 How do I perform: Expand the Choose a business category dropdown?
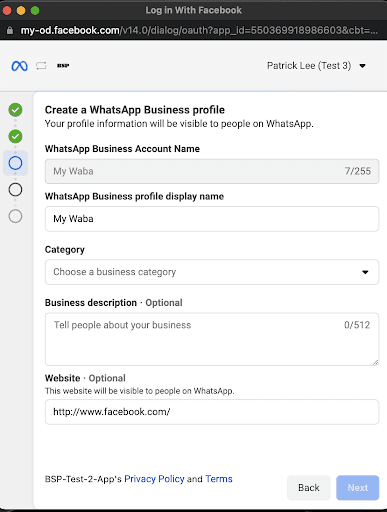(x=212, y=272)
